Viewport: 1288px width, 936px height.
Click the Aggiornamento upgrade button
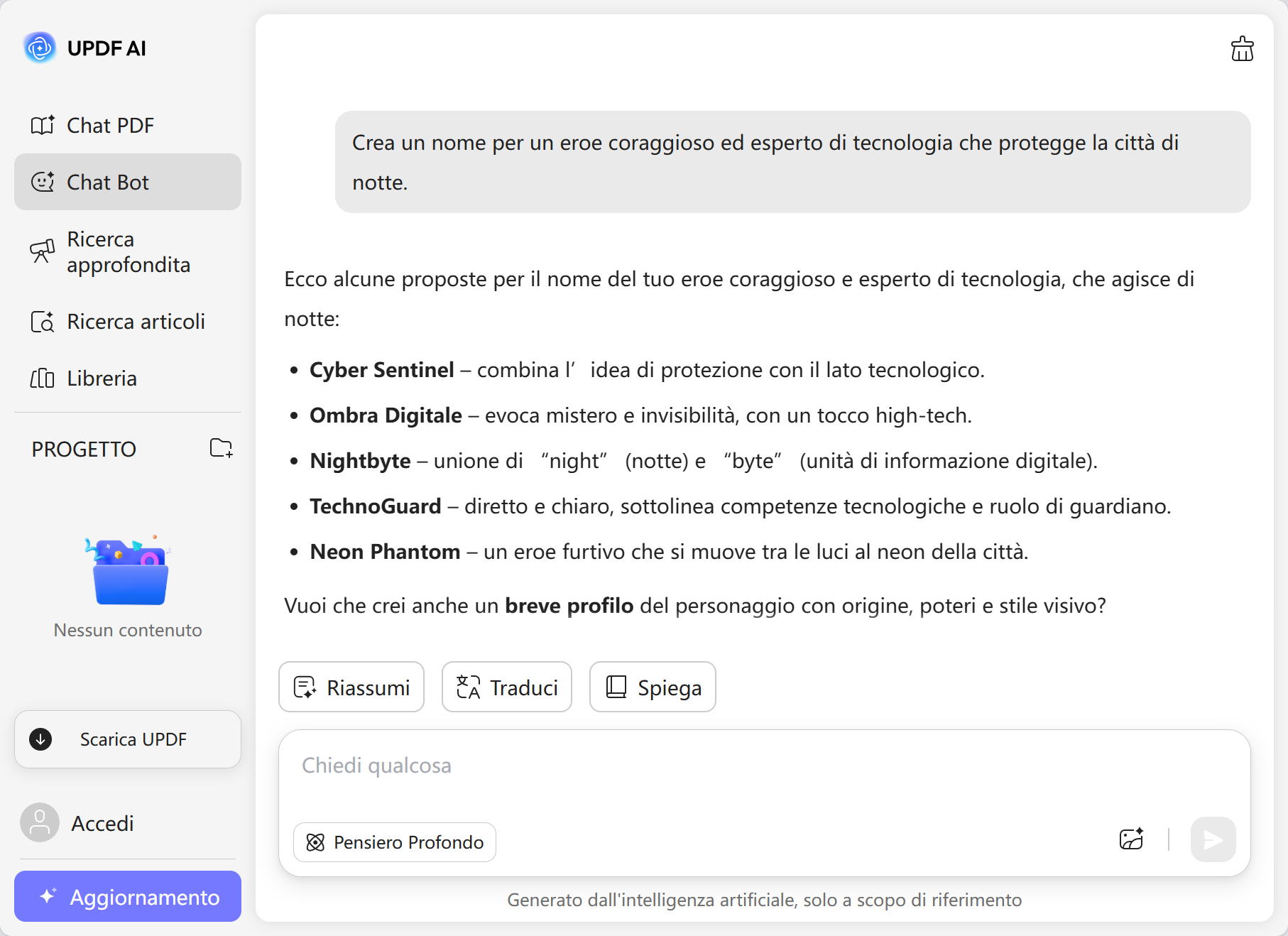click(128, 897)
